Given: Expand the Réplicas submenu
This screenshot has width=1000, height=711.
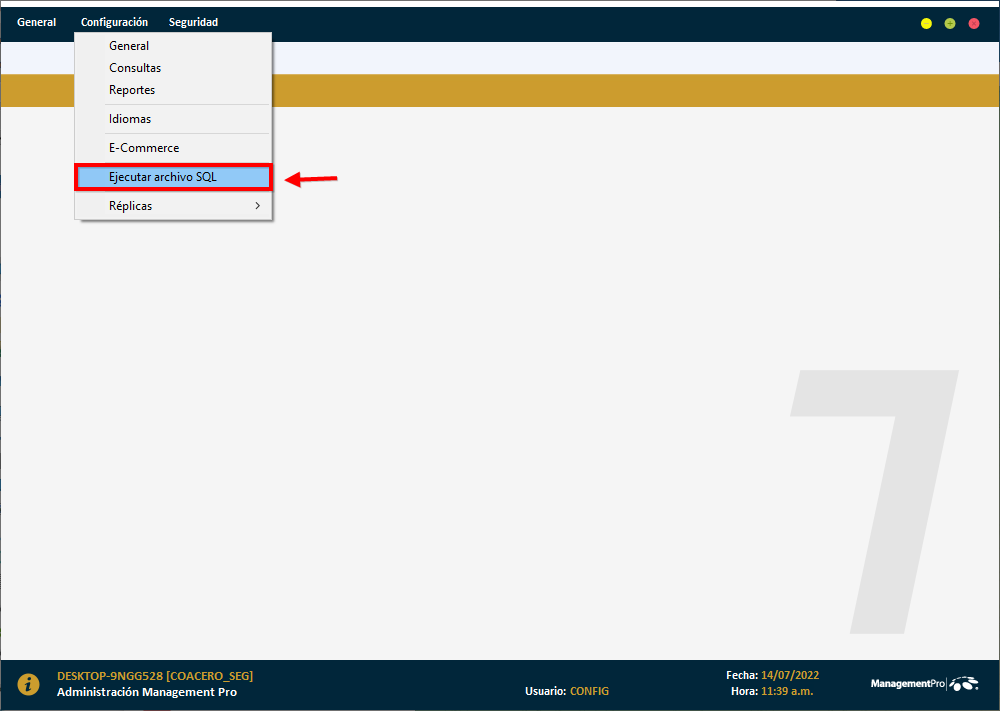Looking at the screenshot, I should pos(131,206).
